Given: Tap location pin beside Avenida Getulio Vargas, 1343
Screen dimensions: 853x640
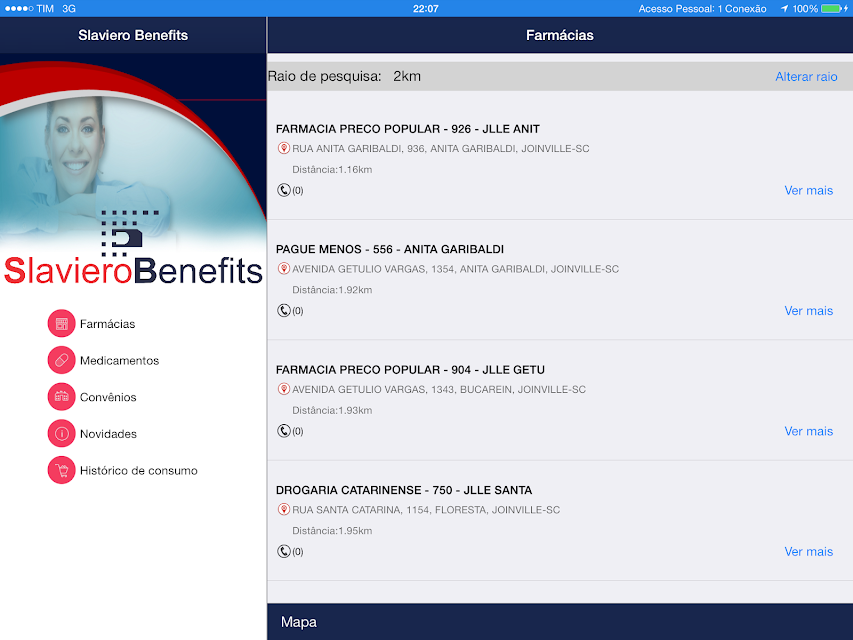Looking at the screenshot, I should 283,389.
